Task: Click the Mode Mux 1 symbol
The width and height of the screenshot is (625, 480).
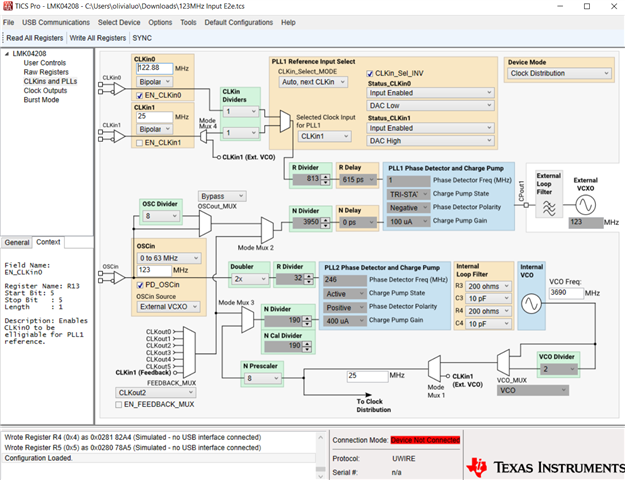Action: [x=434, y=368]
